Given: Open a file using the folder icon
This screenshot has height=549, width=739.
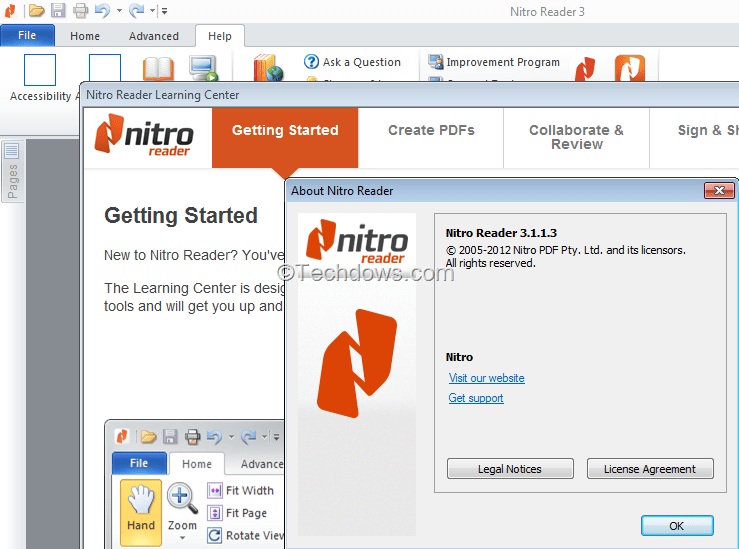Looking at the screenshot, I should click(x=36, y=10).
